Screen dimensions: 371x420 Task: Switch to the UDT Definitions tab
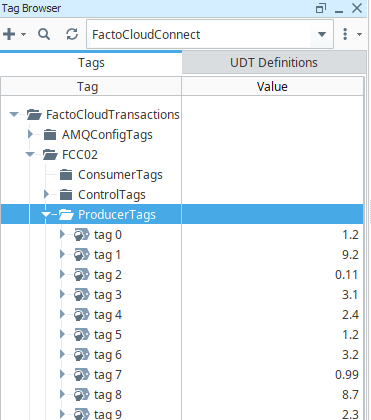point(274,63)
